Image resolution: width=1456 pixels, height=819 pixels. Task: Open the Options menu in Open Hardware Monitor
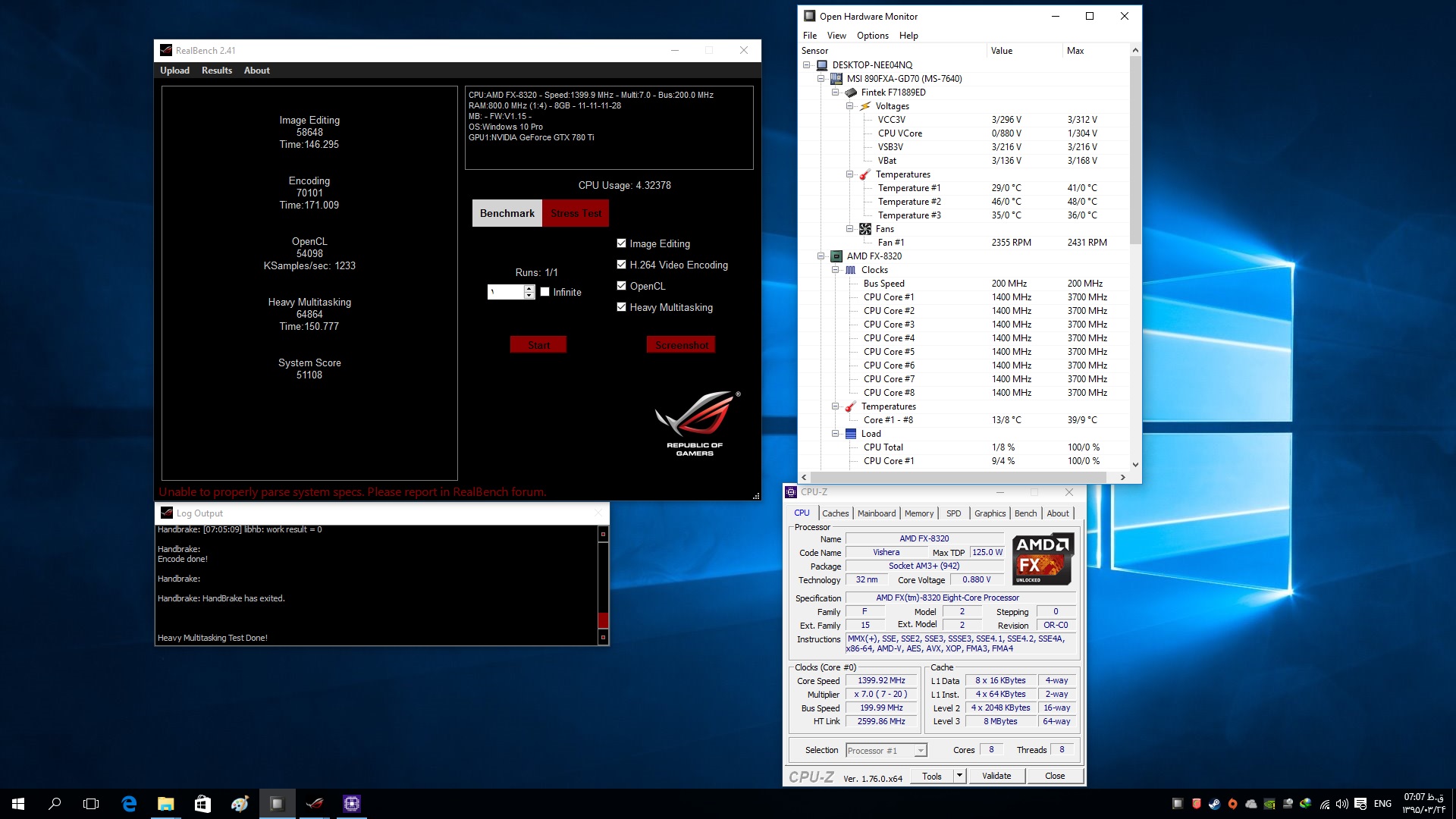coord(873,36)
